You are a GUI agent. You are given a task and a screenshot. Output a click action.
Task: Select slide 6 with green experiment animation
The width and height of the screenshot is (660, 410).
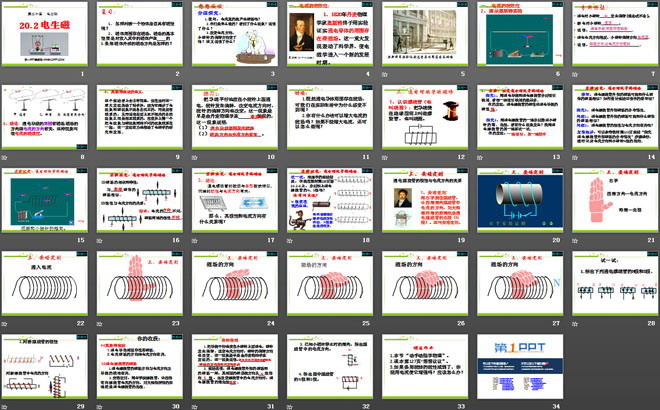[x=520, y=34]
